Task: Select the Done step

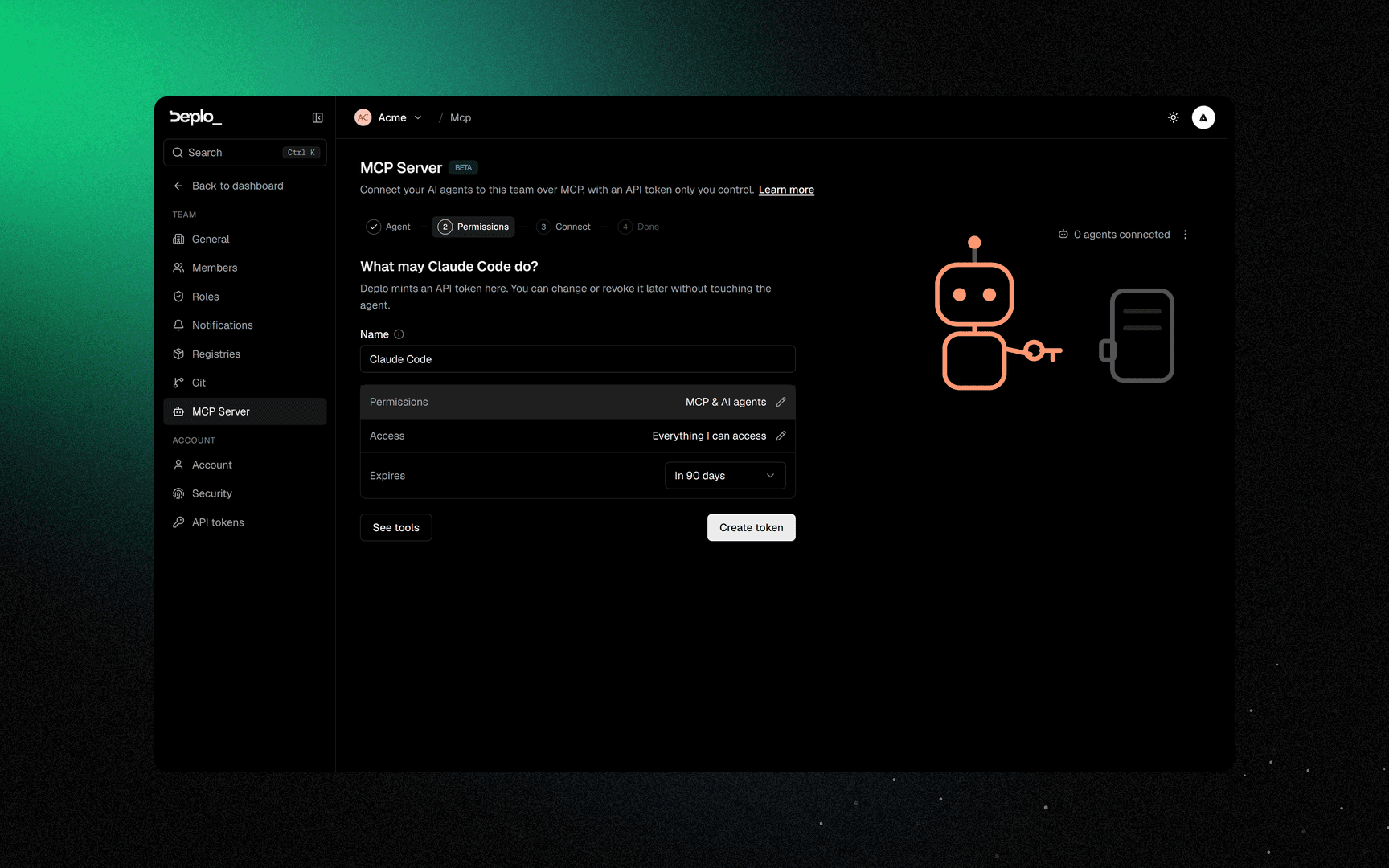Action: [640, 227]
